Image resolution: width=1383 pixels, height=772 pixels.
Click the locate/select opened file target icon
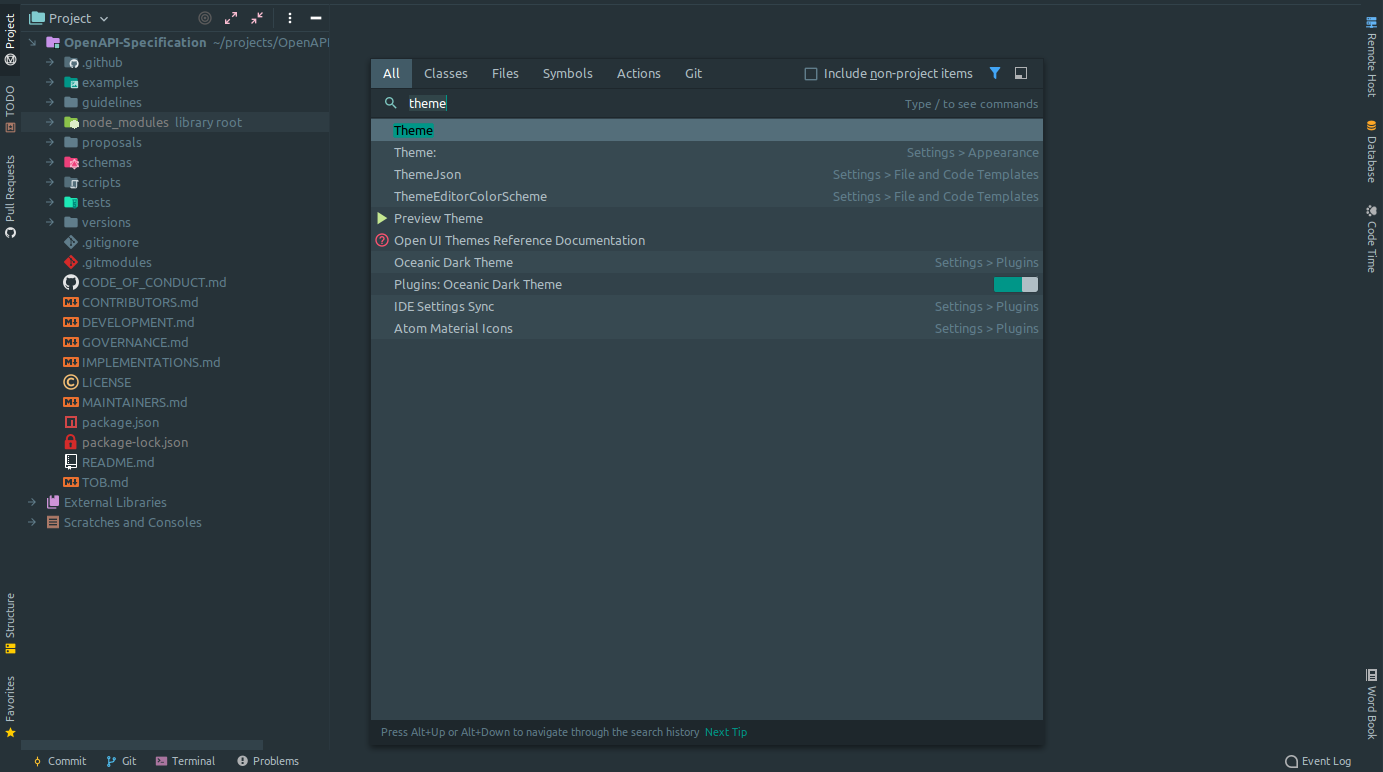click(x=205, y=18)
